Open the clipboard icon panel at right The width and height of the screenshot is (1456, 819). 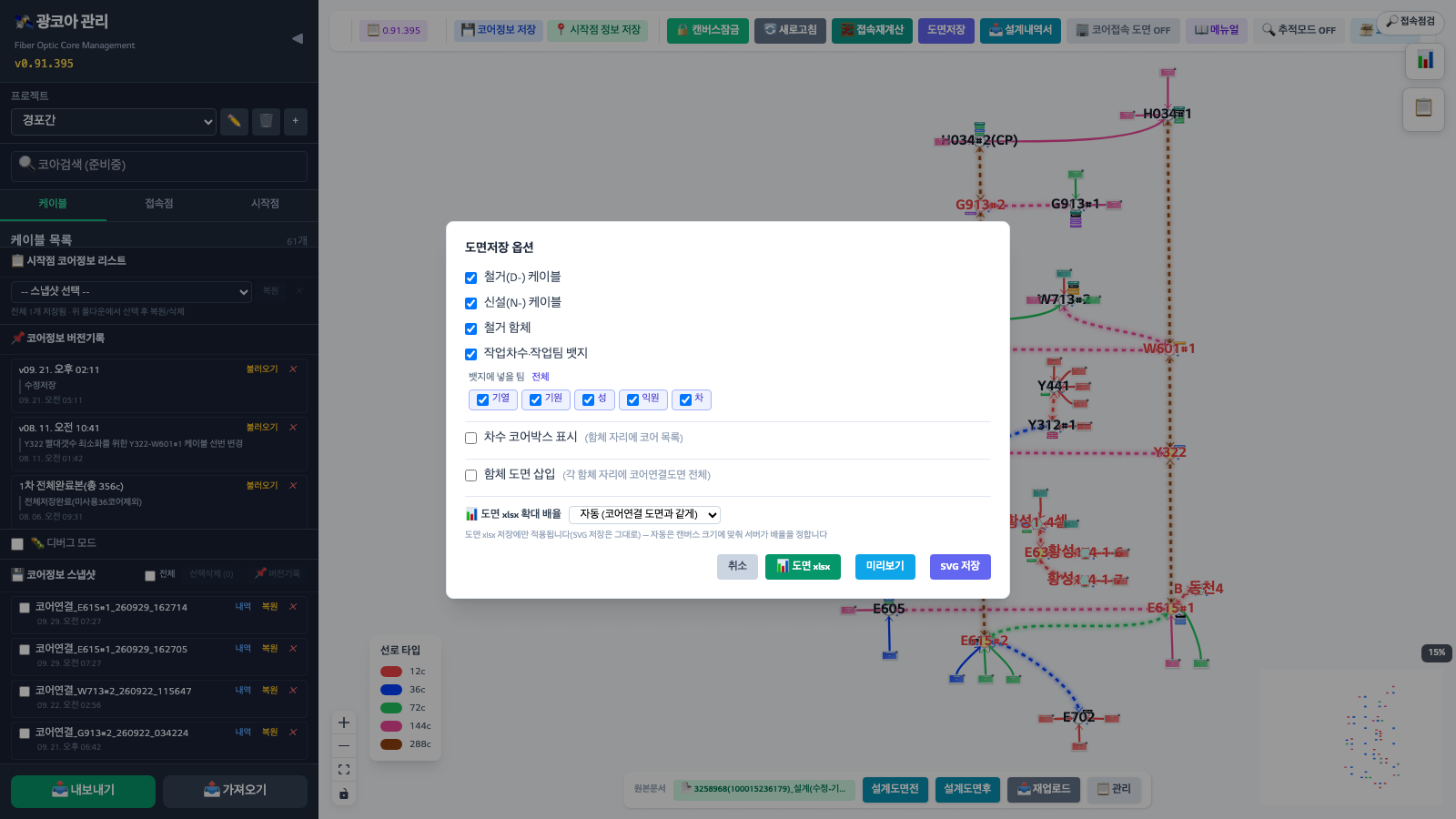1424,108
